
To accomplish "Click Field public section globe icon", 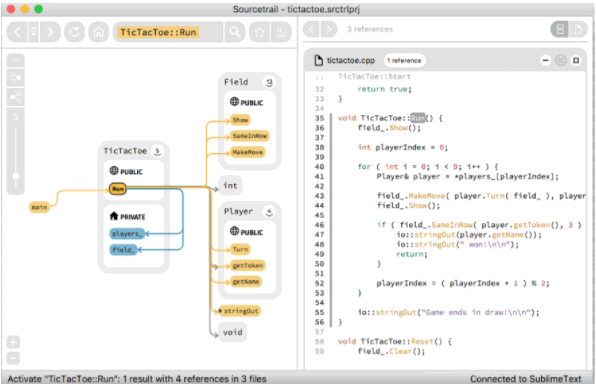I will [235, 102].
